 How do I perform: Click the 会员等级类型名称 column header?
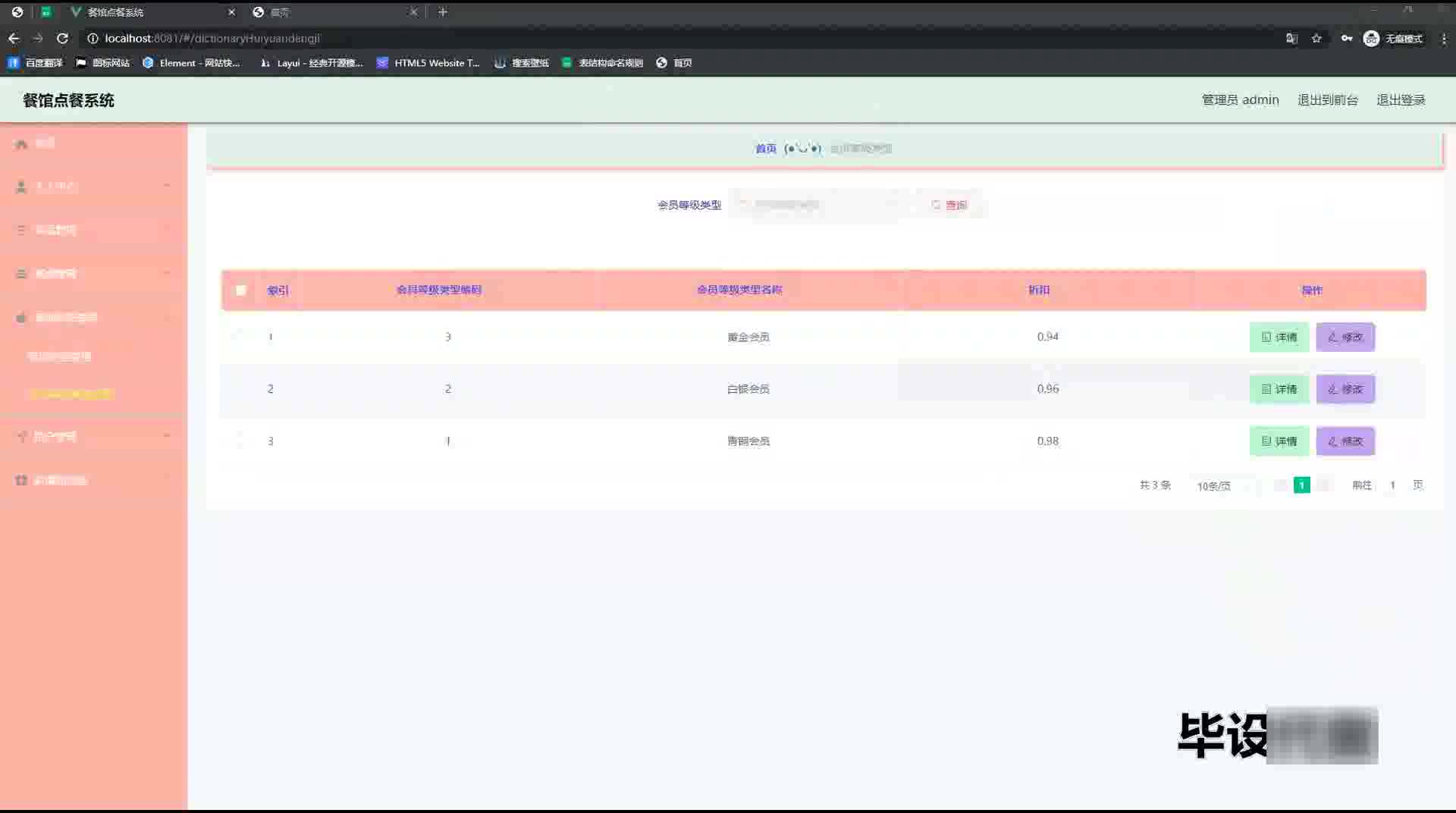[739, 290]
